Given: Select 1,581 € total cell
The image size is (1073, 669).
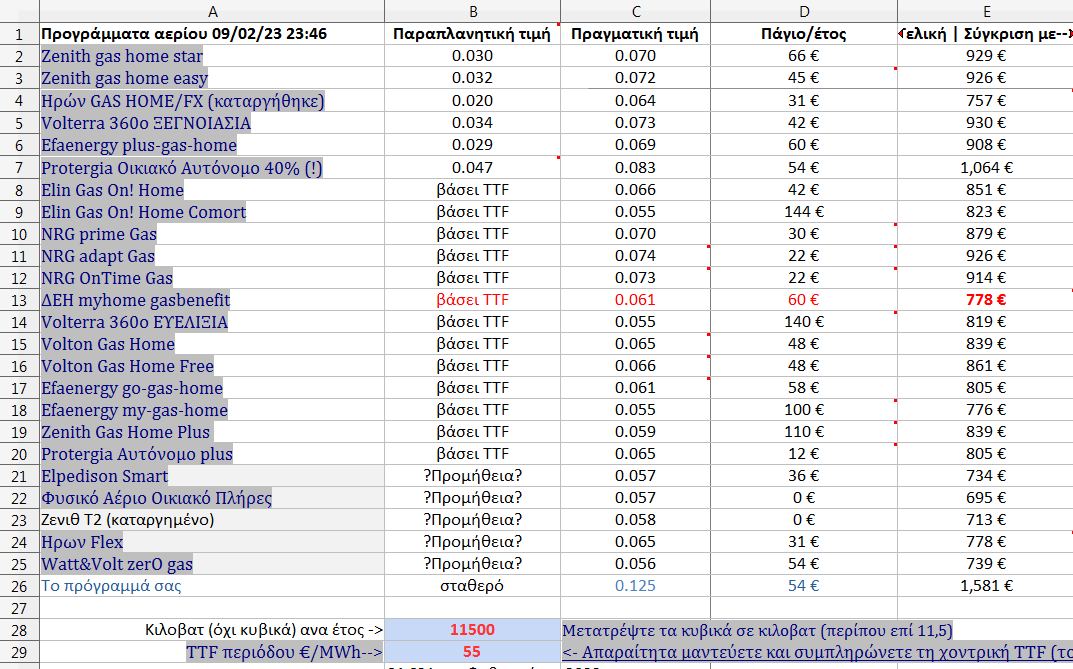Looking at the screenshot, I should click(985, 586).
